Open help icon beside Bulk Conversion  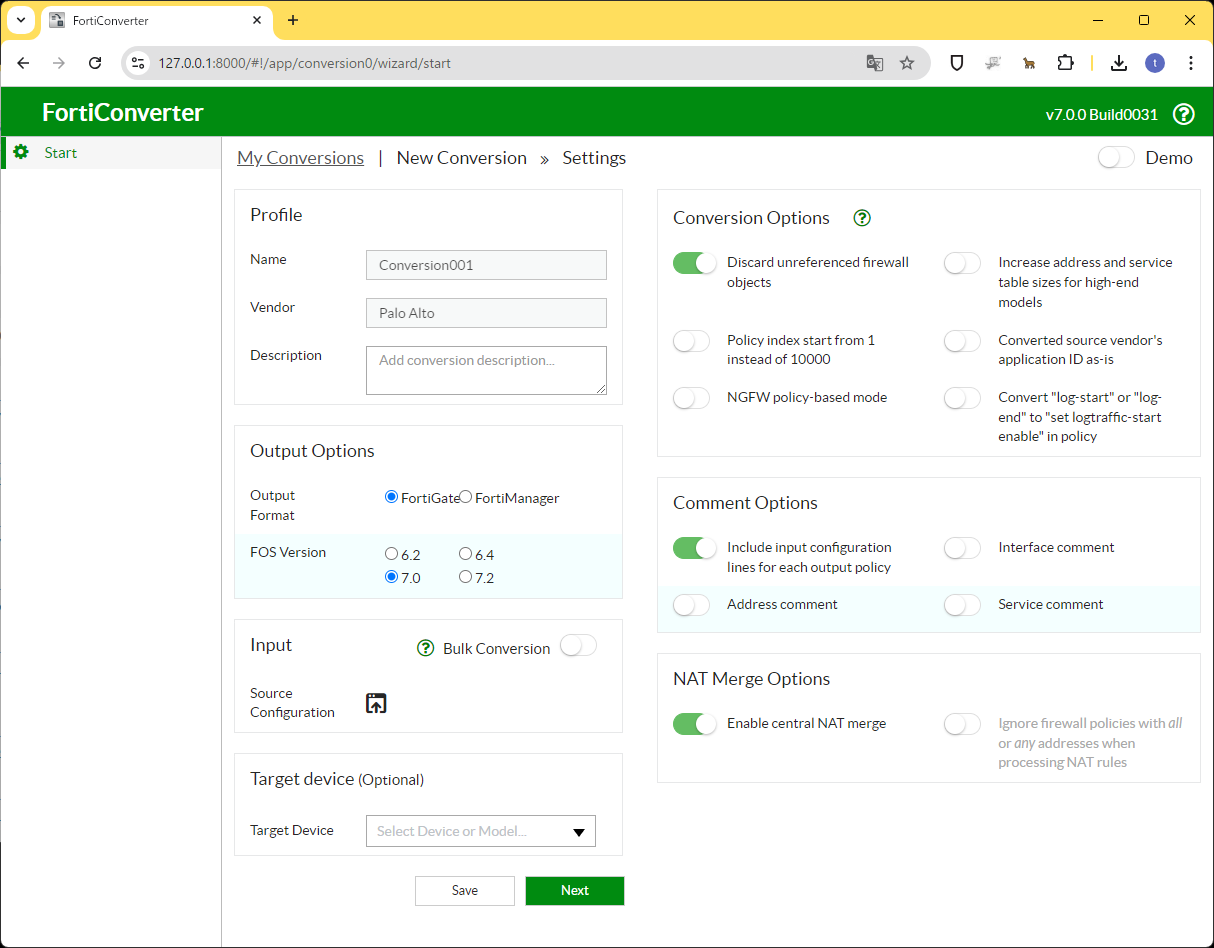pos(425,648)
